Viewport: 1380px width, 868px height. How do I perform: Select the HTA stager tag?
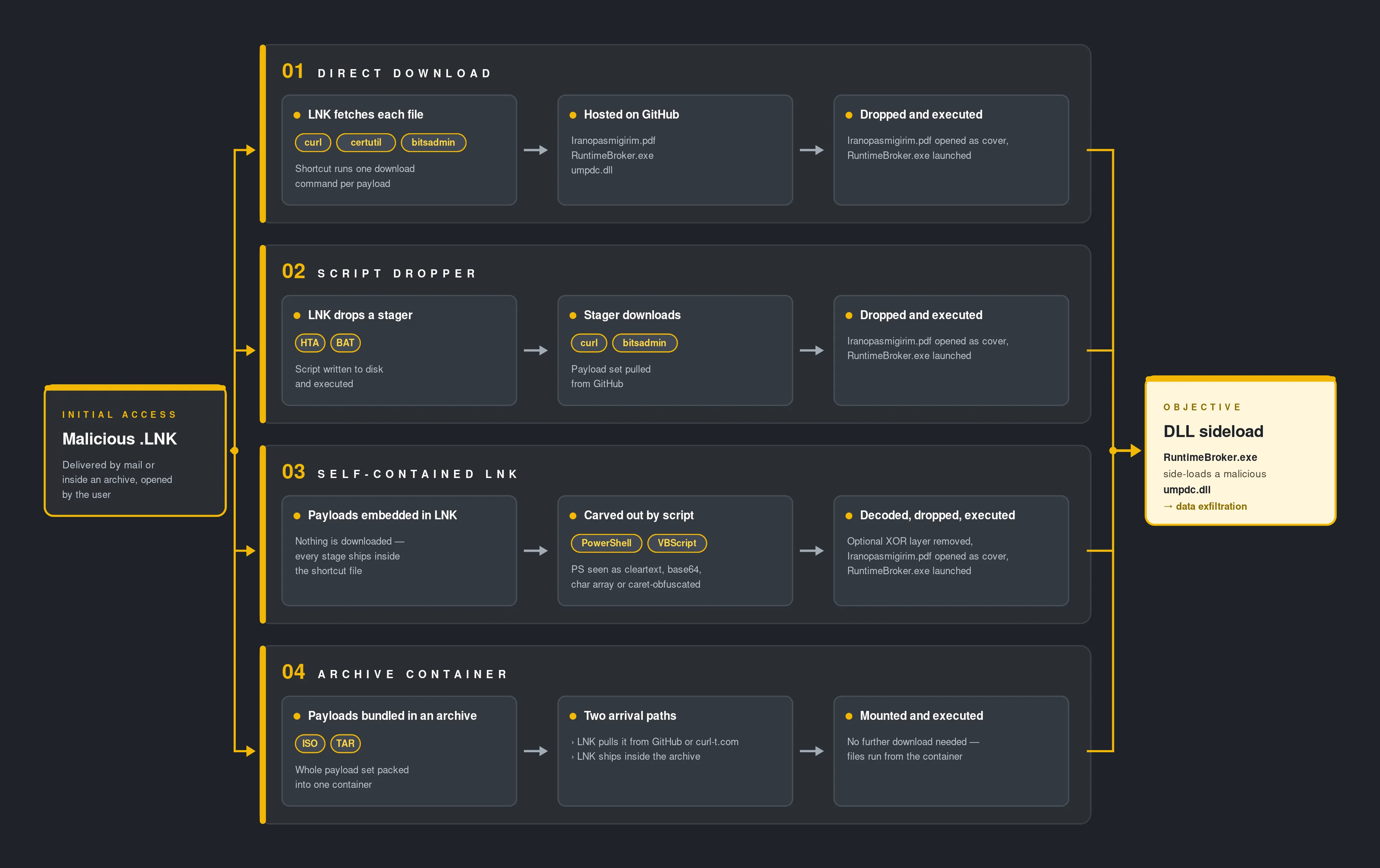click(x=309, y=343)
